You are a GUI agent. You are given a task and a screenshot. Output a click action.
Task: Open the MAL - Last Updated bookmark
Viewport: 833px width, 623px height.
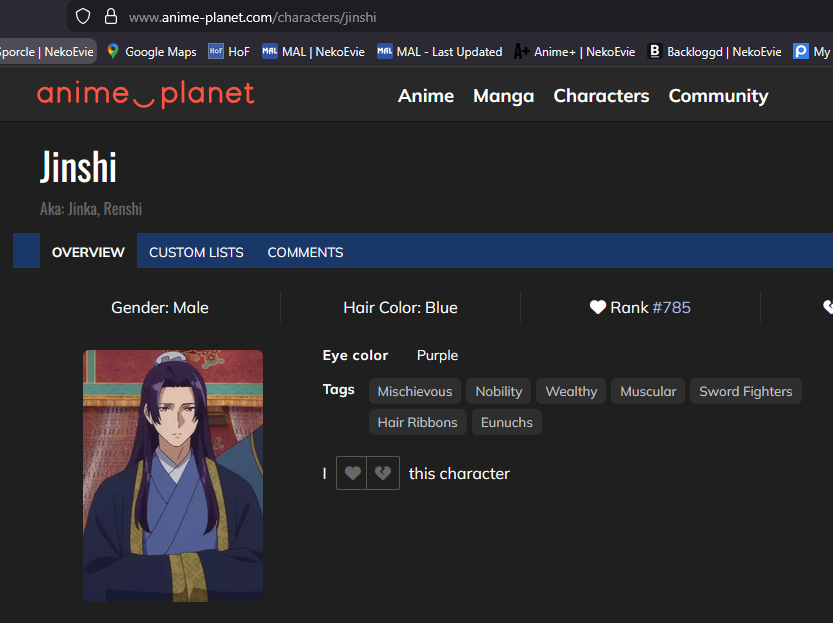[x=439, y=52]
